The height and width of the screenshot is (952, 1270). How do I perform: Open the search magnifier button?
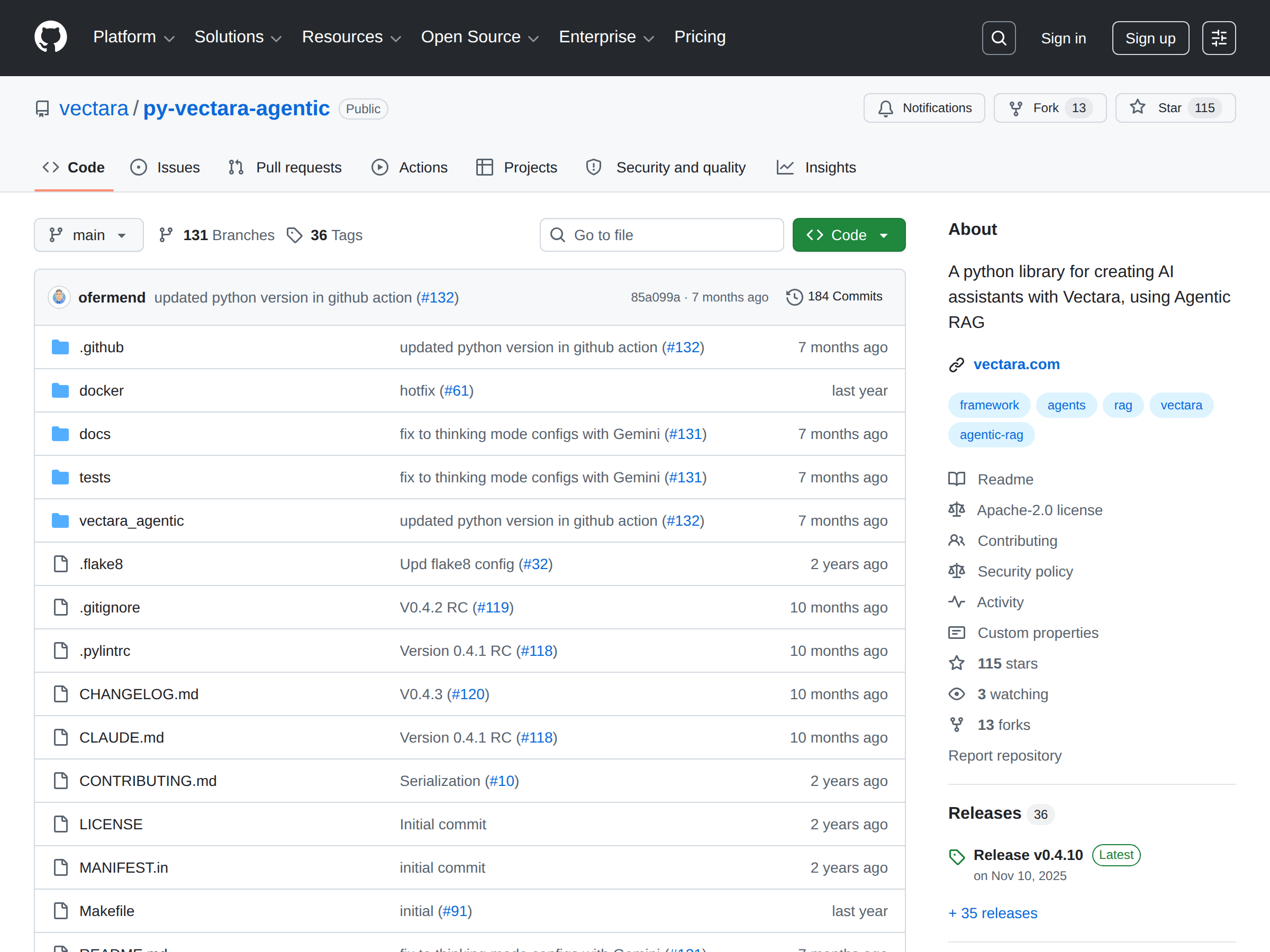(999, 38)
